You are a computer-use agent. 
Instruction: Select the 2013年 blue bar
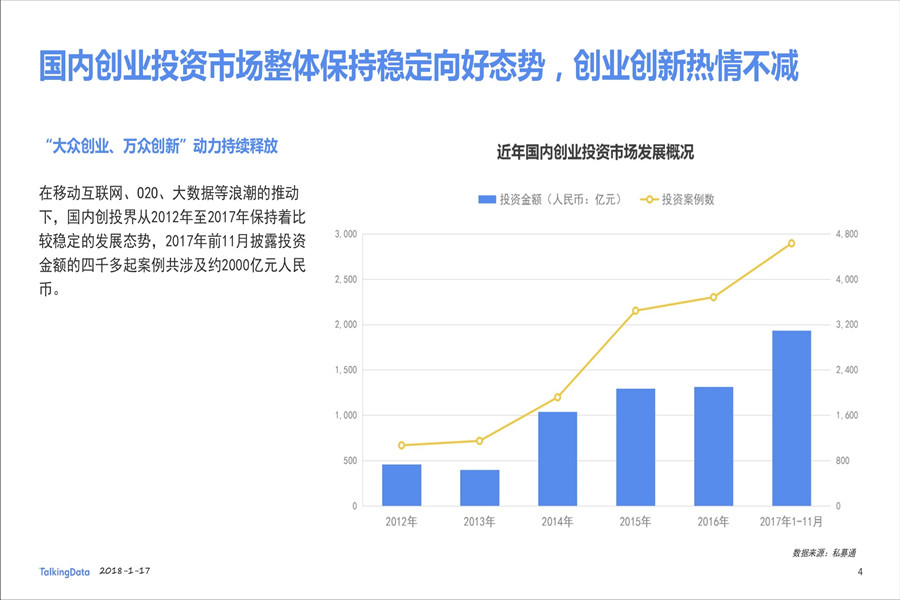(479, 488)
